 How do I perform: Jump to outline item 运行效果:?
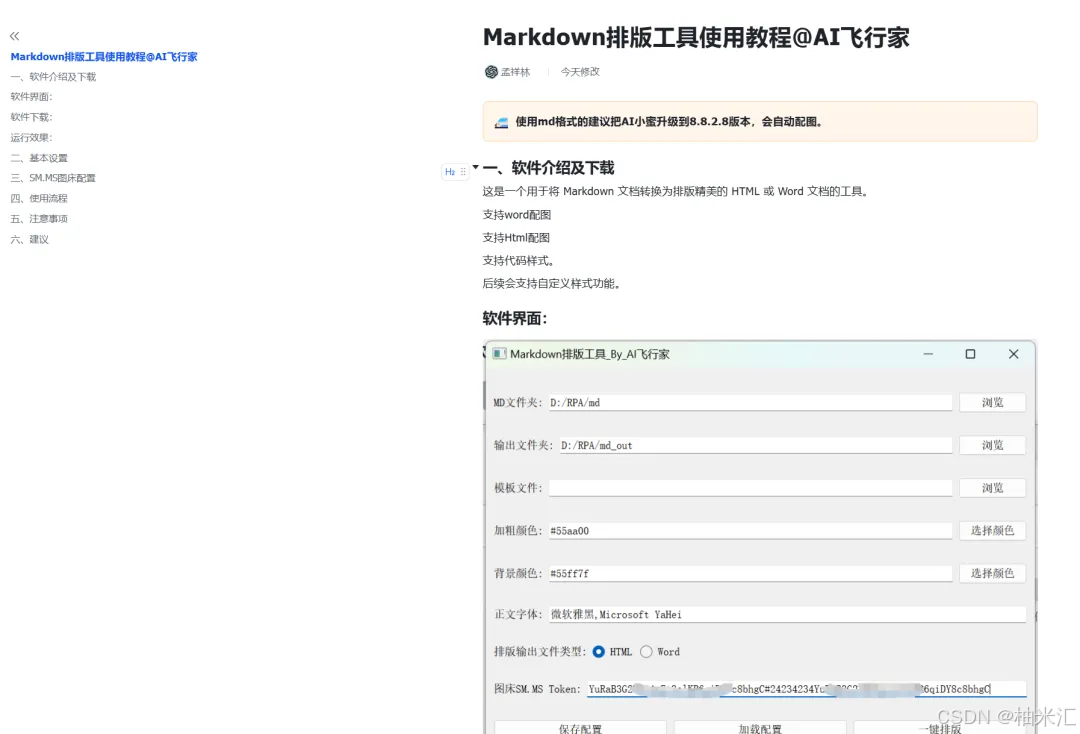(31, 137)
